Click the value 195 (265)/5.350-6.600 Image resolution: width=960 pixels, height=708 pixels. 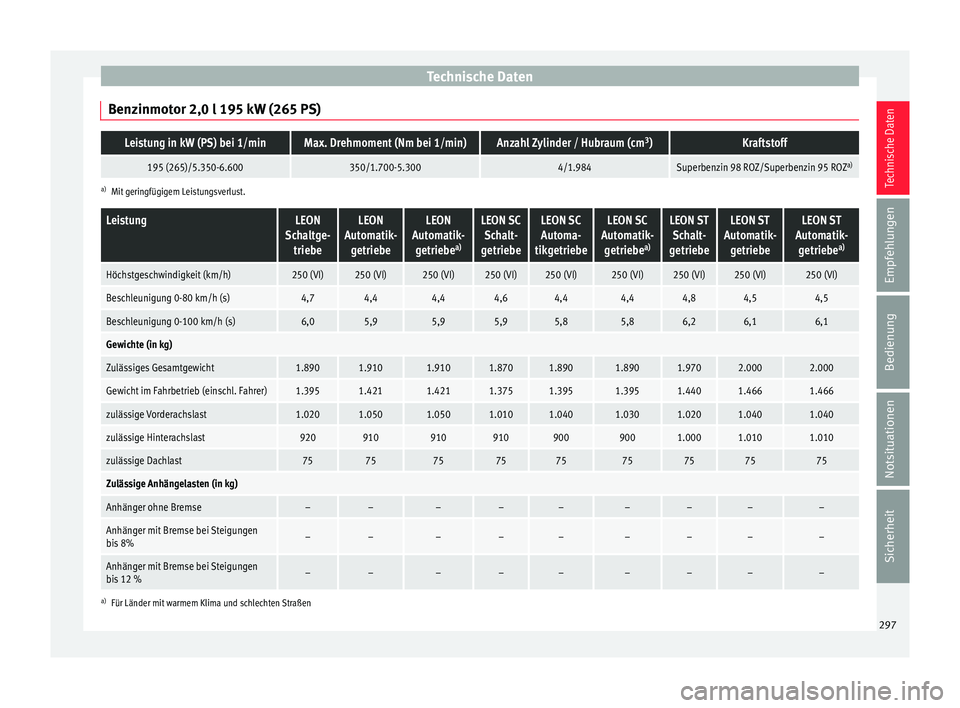(x=195, y=167)
